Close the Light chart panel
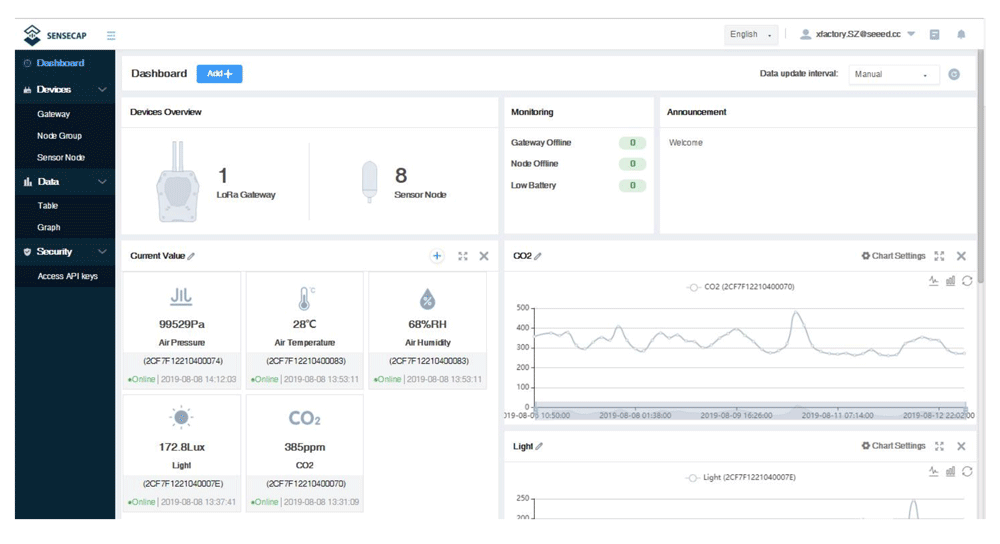Screen dimensions: 1000x544 961,446
